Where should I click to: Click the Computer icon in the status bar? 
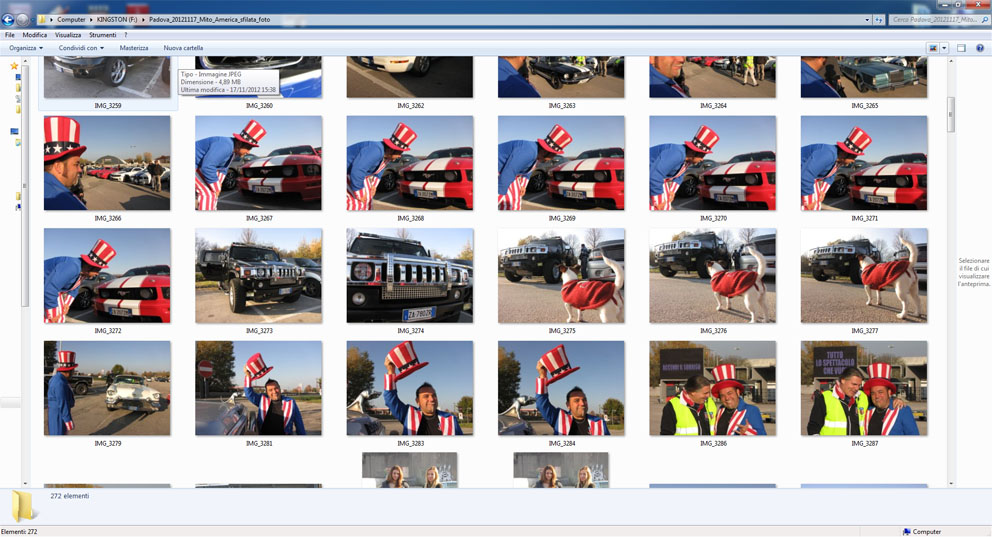tap(907, 532)
